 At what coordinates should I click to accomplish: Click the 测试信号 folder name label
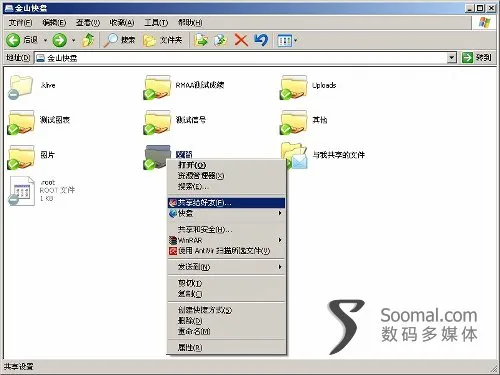tap(191, 120)
